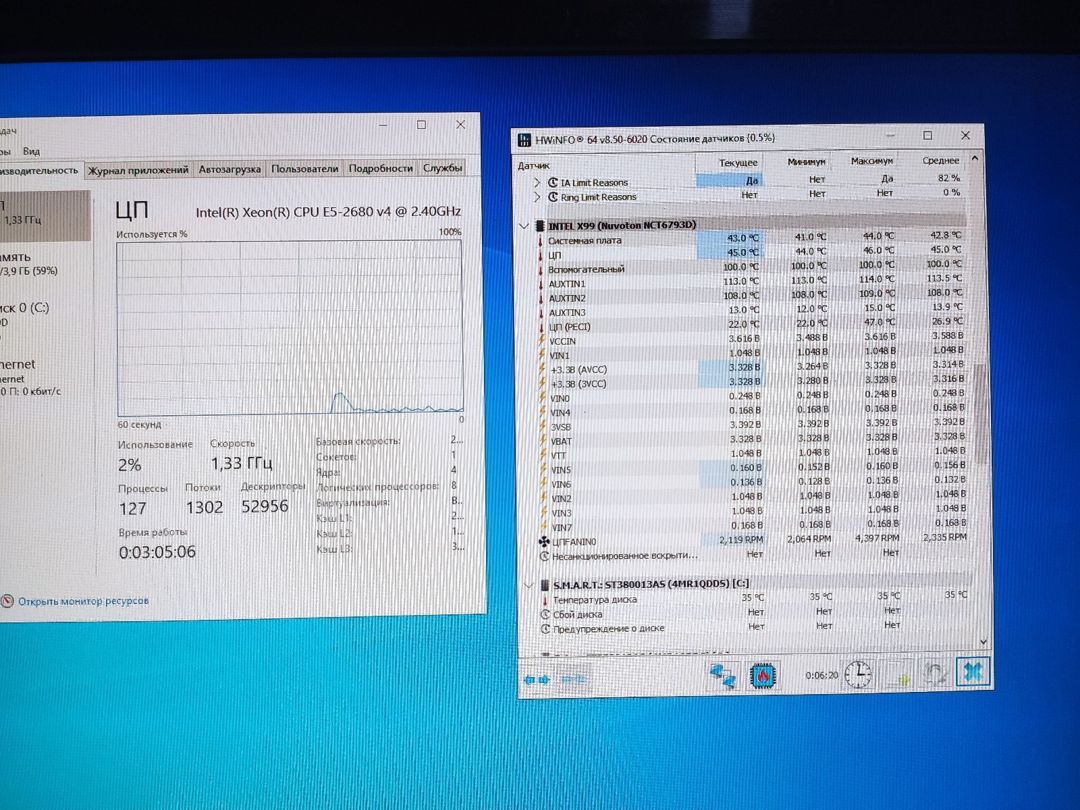This screenshot has height=810, width=1080.
Task: Click the network remote monitoring icon in HWiNFO
Action: pos(723,676)
